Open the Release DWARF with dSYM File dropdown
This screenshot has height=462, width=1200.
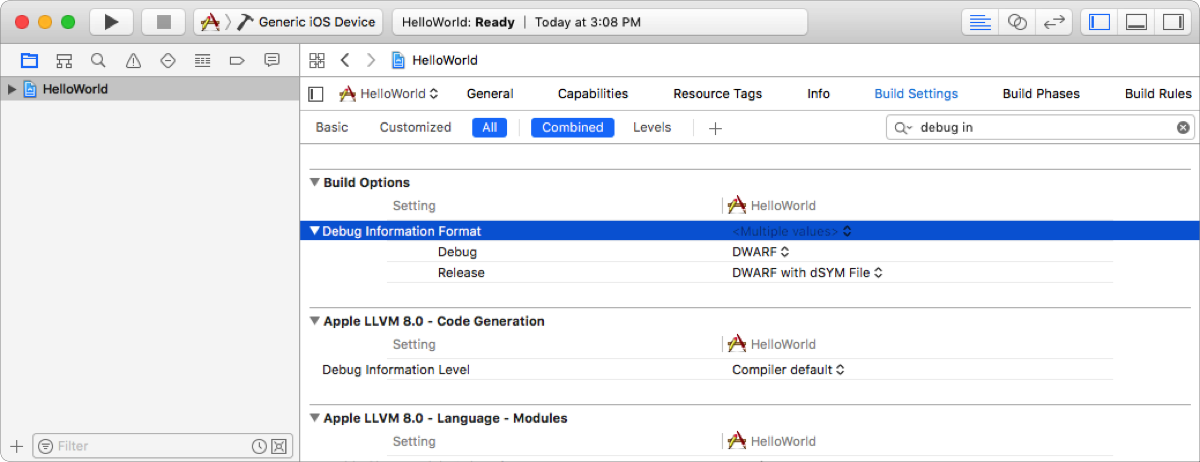click(x=808, y=272)
